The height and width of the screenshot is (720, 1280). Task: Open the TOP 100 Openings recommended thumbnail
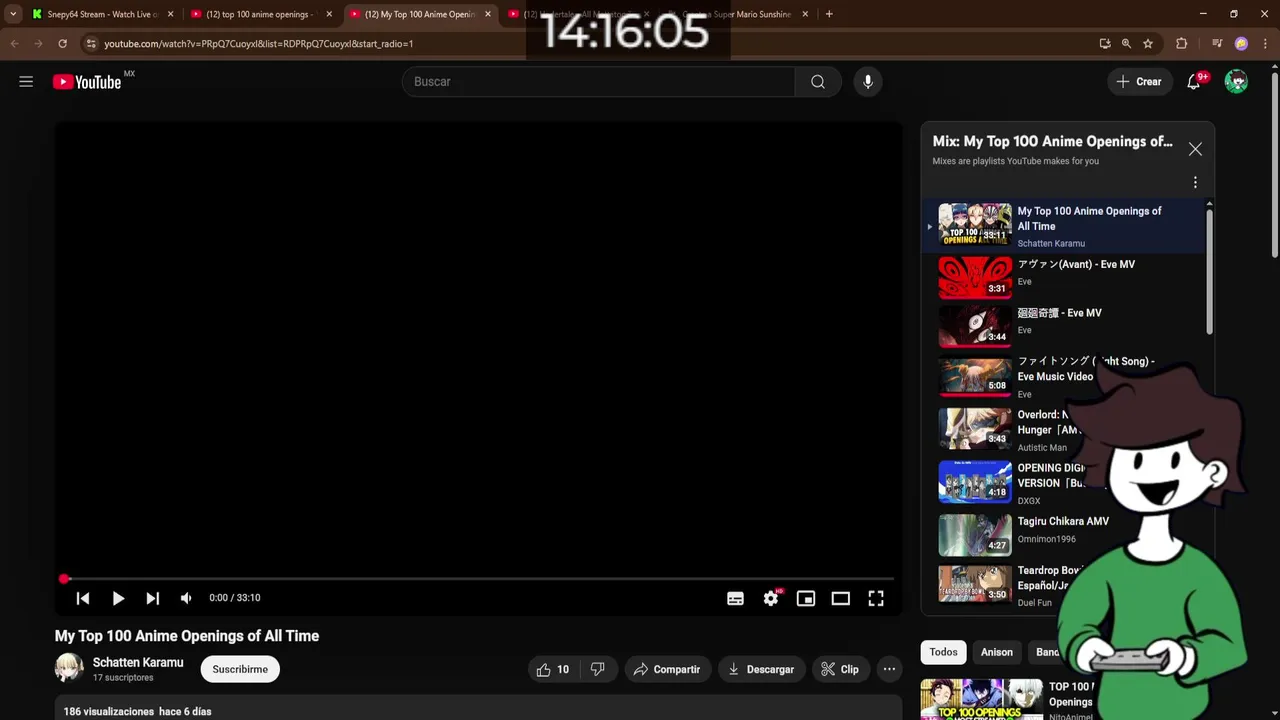coord(981,700)
